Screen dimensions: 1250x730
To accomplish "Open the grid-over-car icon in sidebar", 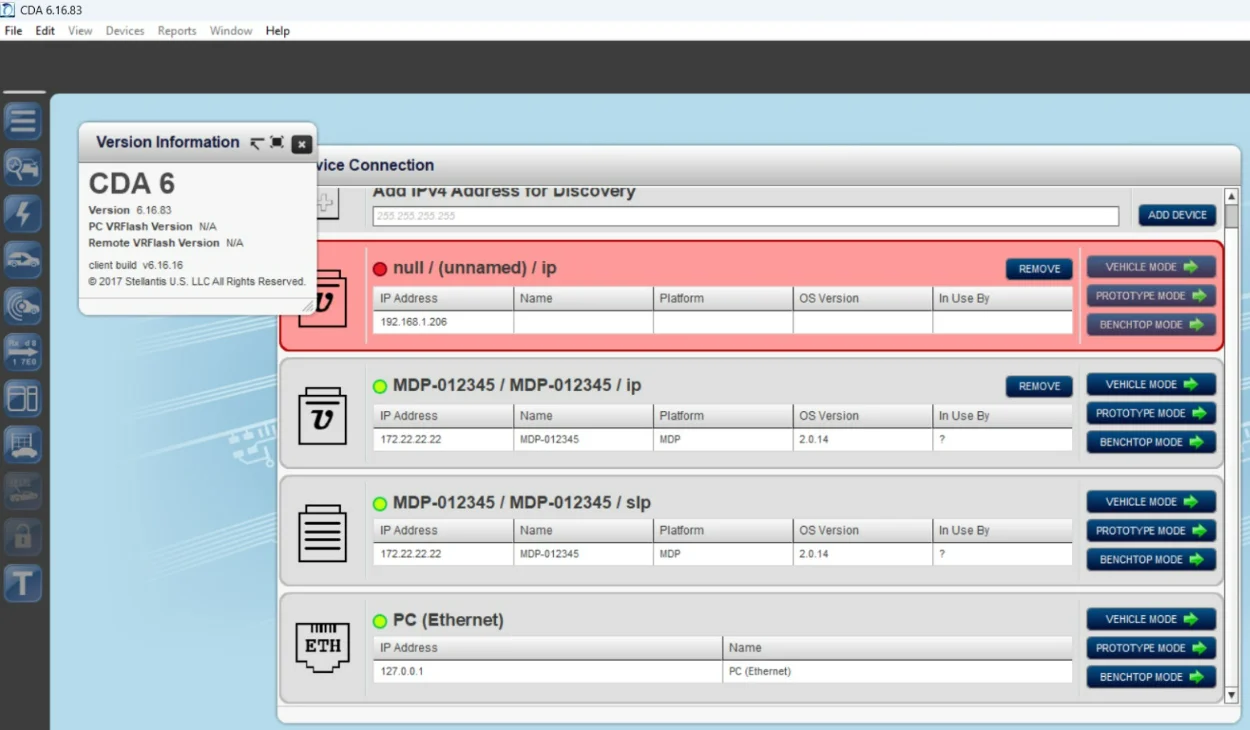I will tap(23, 444).
